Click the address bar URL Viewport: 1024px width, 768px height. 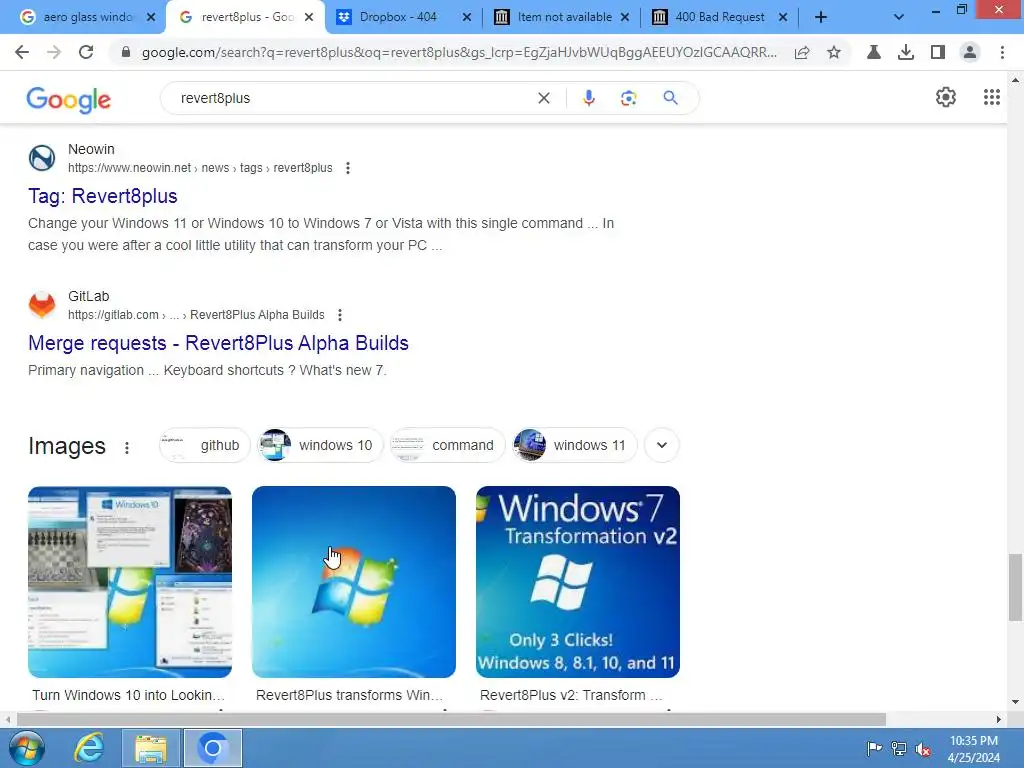tap(459, 52)
